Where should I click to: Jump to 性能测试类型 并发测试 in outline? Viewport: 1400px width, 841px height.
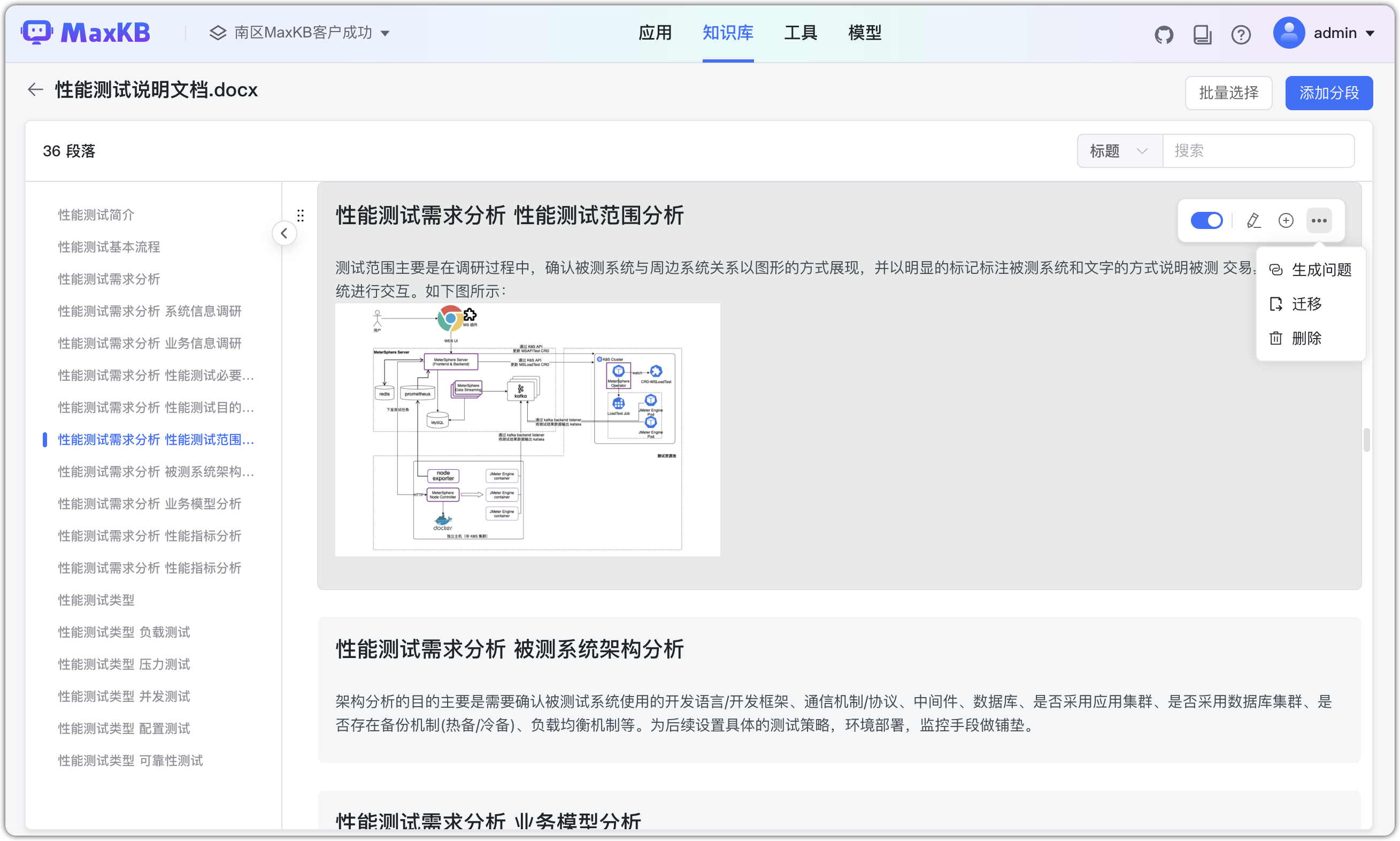coord(124,697)
